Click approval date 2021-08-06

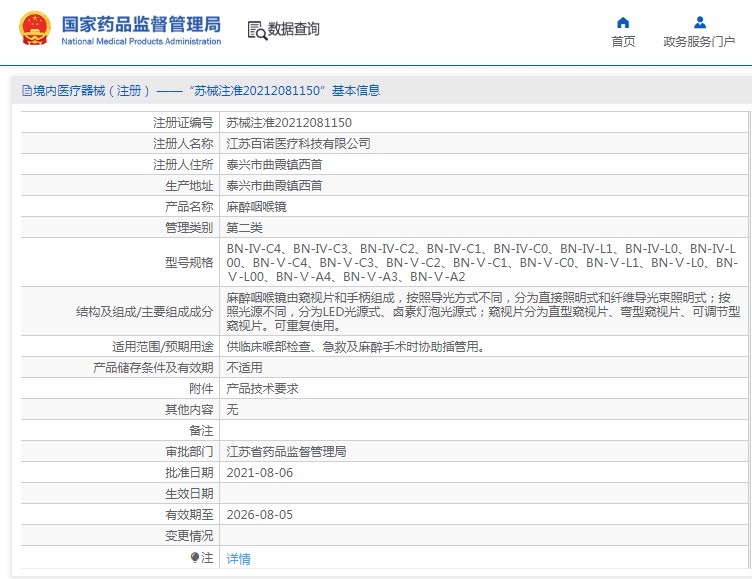point(259,473)
